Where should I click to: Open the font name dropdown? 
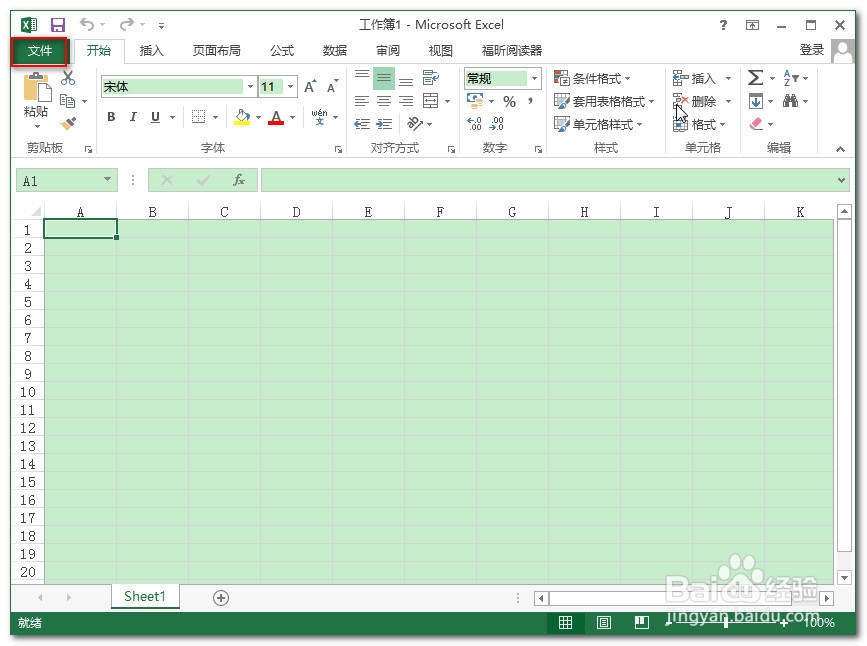pos(250,86)
